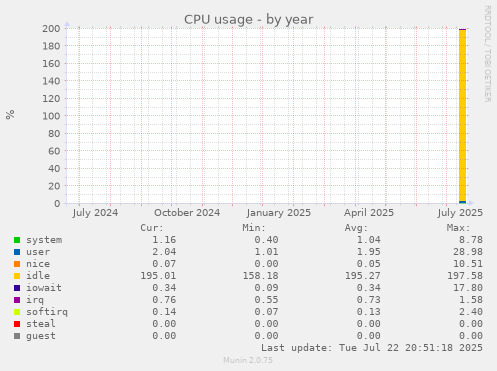
Task: Click the RRDTOOL / TOBI OETIKER watermark
Action: click(x=487, y=54)
